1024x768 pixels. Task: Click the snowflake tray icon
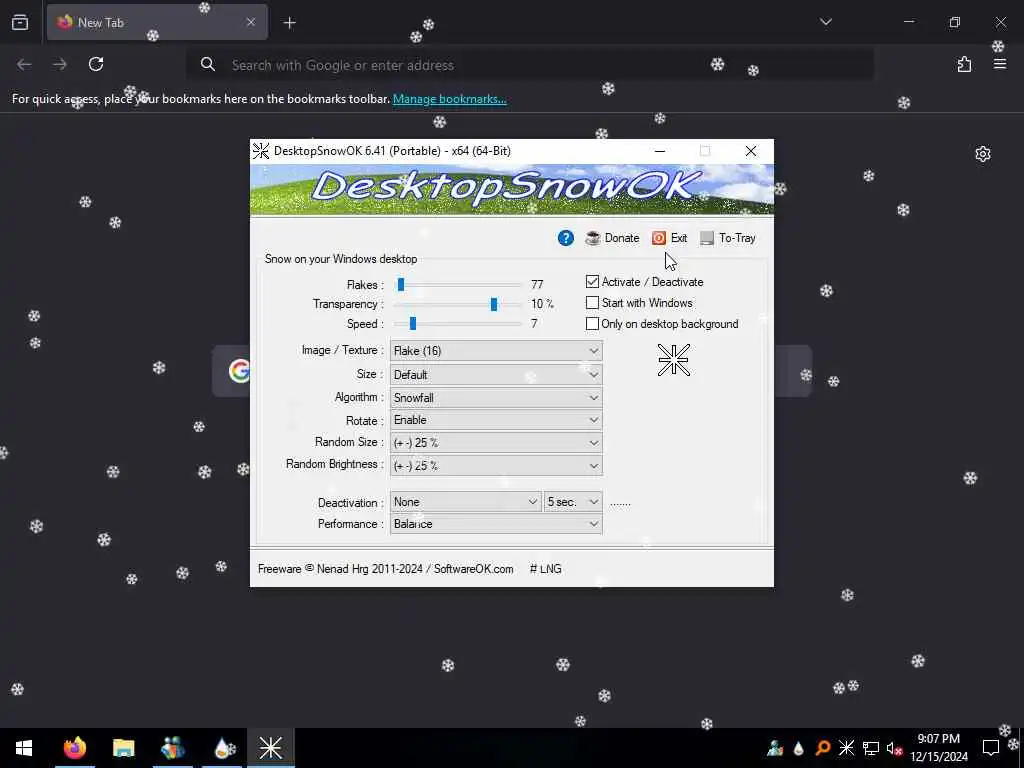pos(846,748)
